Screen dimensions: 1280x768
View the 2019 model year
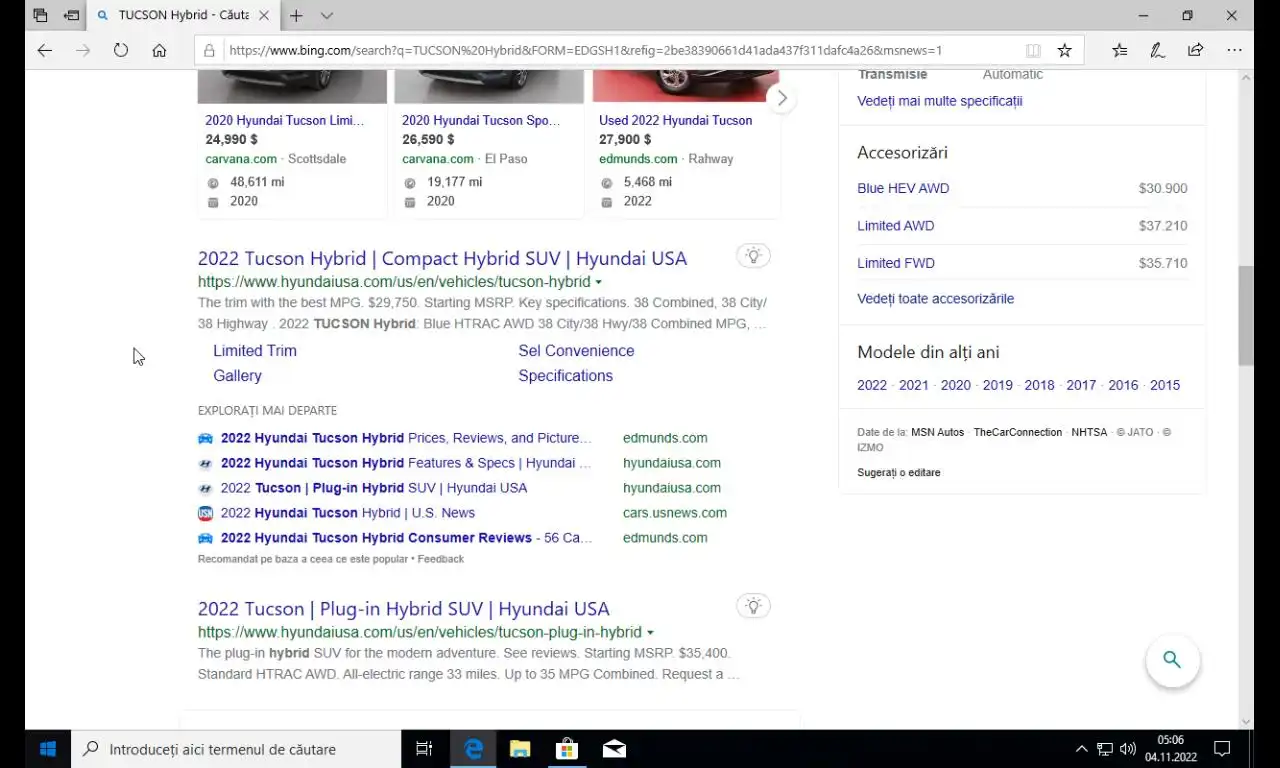pyautogui.click(x=997, y=385)
